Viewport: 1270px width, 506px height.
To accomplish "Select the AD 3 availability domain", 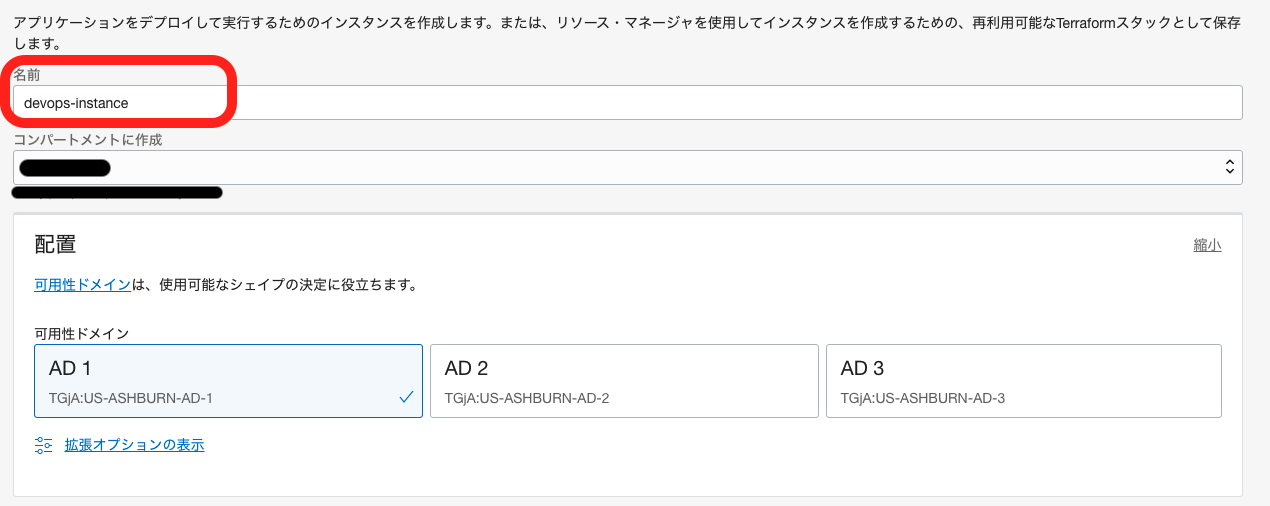I will 1023,380.
